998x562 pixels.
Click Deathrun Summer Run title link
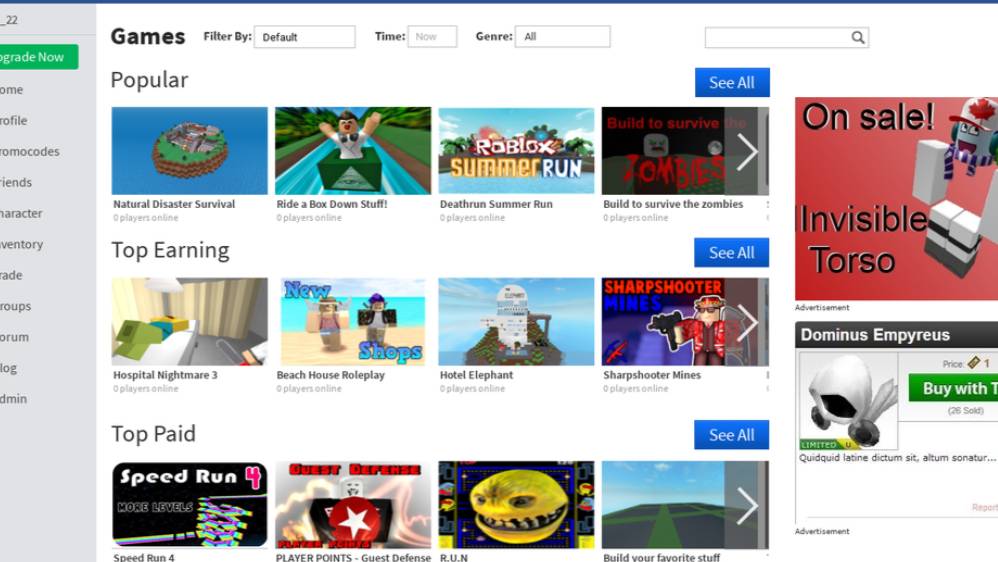tap(496, 204)
